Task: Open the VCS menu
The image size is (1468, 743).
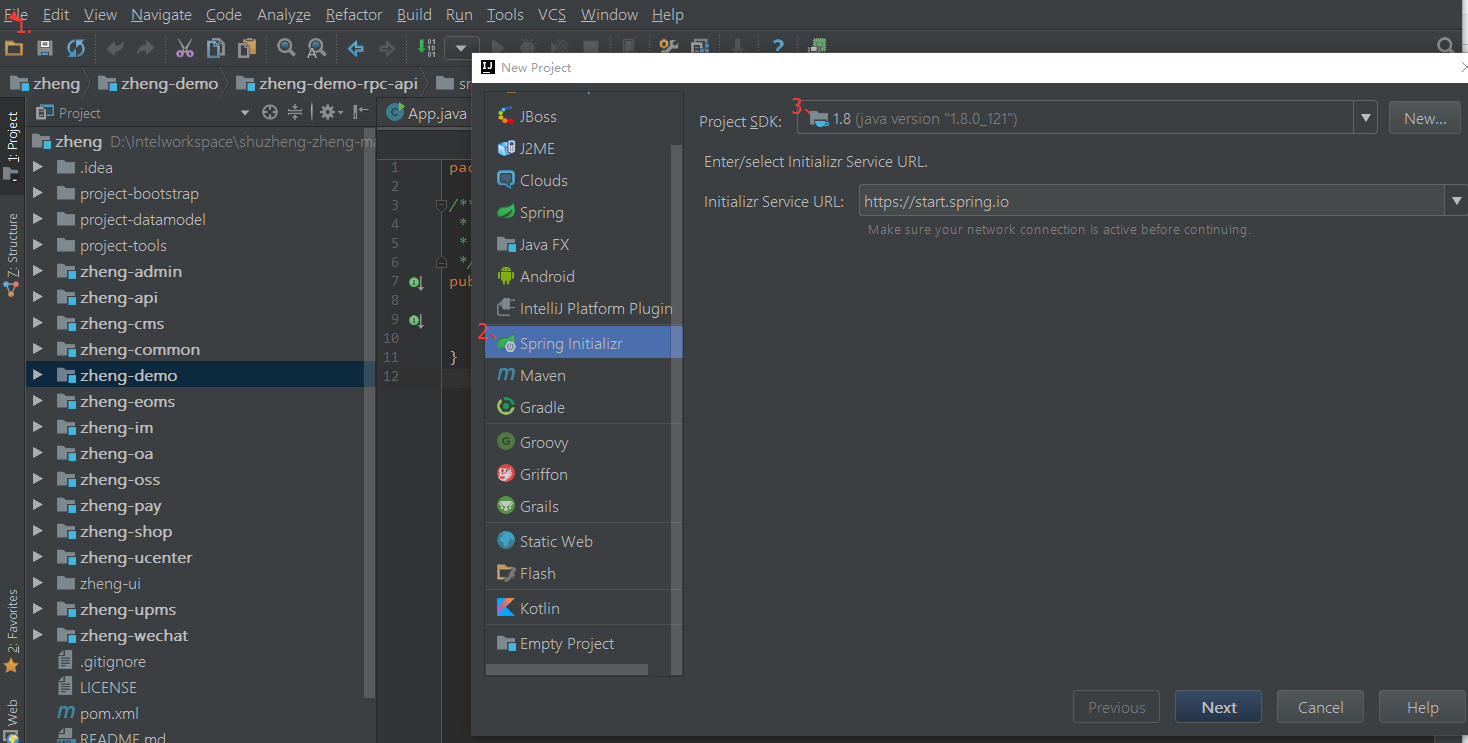Action: pos(552,14)
